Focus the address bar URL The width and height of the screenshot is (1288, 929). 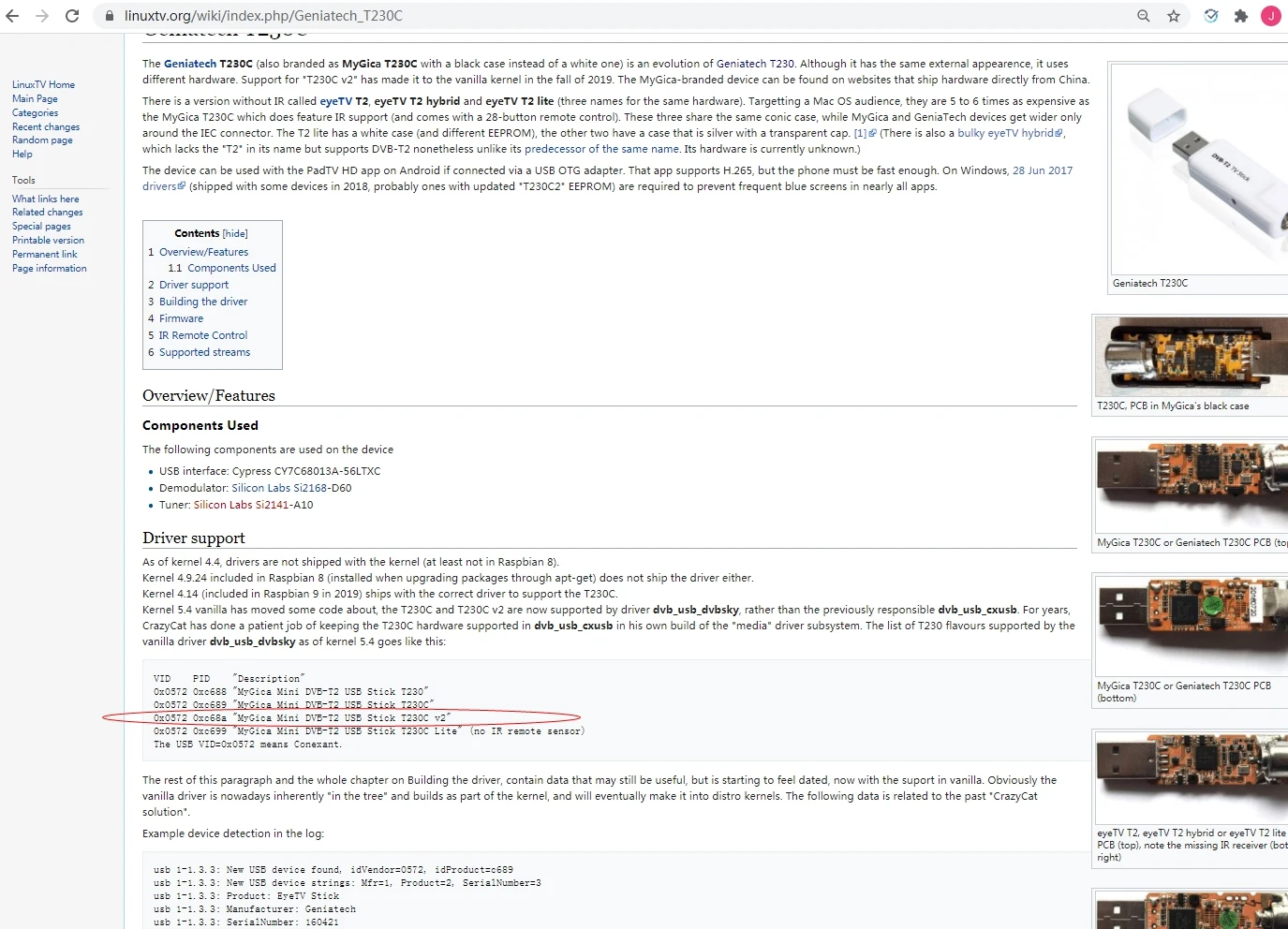(x=263, y=16)
